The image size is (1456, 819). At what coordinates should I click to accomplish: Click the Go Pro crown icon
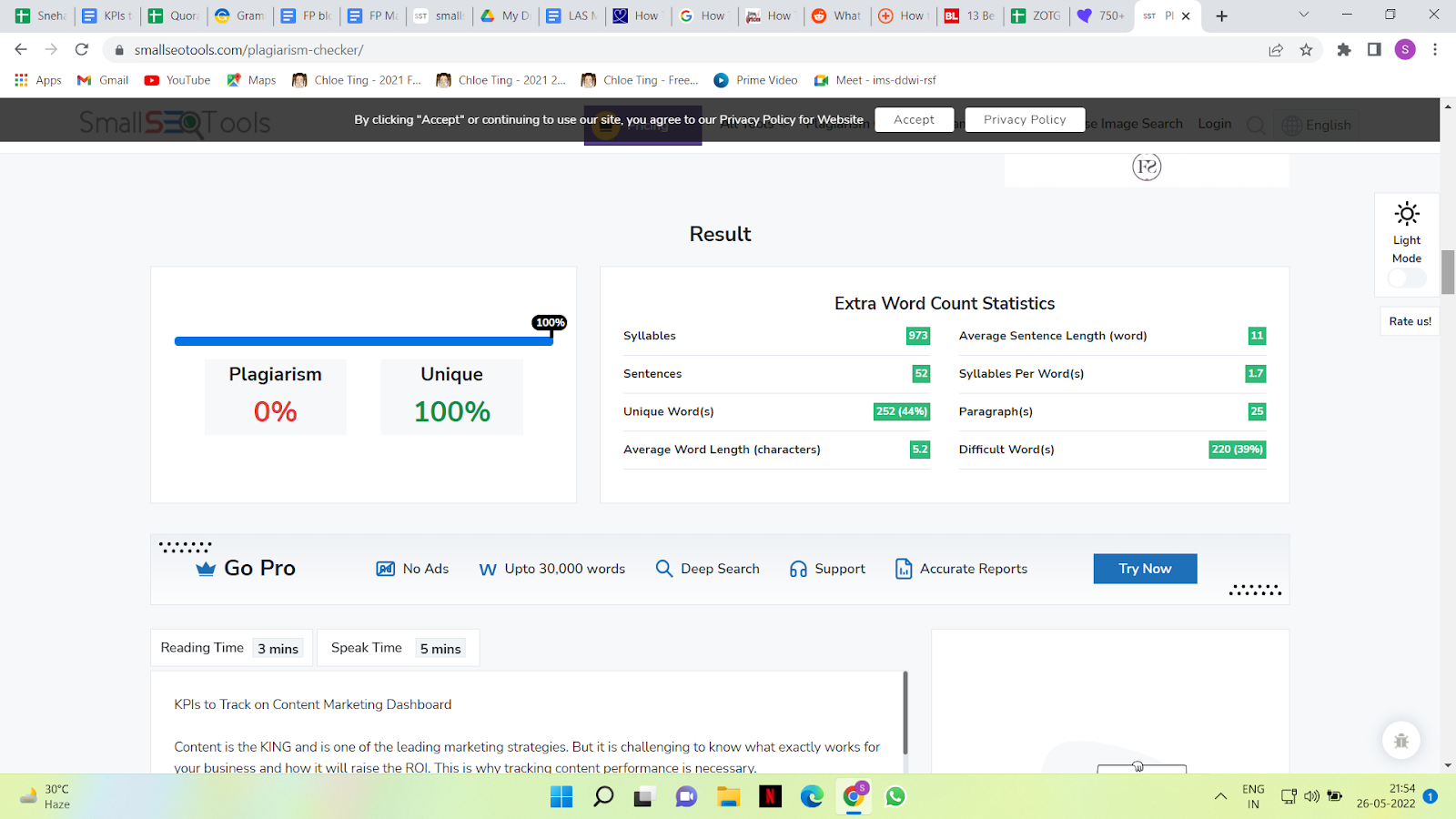206,569
